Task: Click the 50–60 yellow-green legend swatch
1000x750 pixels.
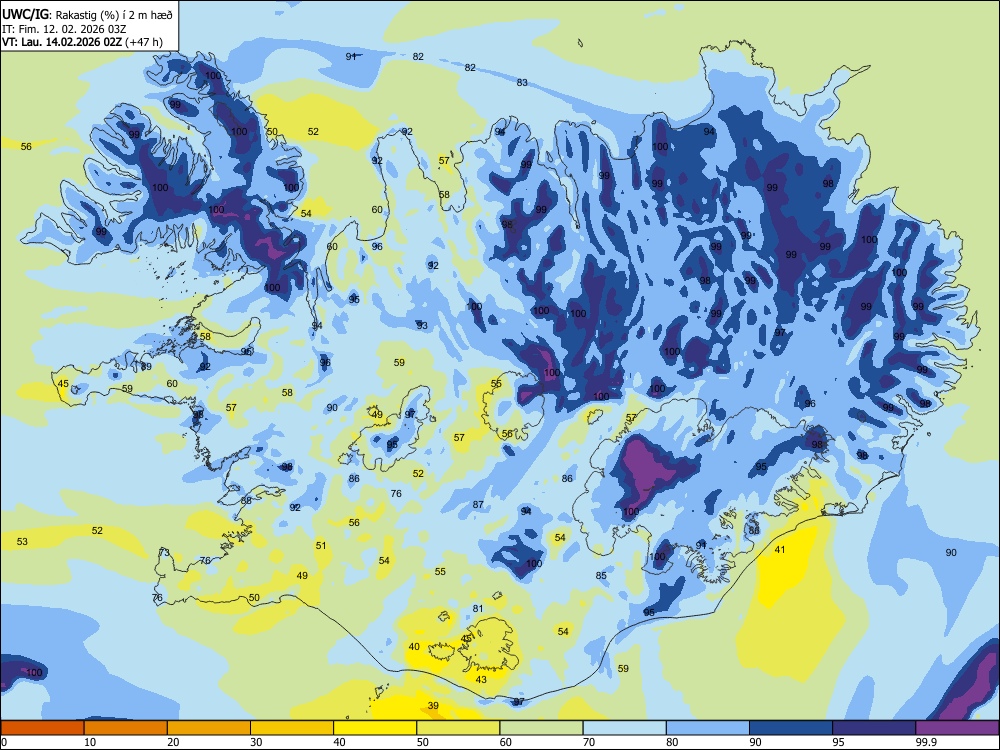Action: [x=458, y=728]
